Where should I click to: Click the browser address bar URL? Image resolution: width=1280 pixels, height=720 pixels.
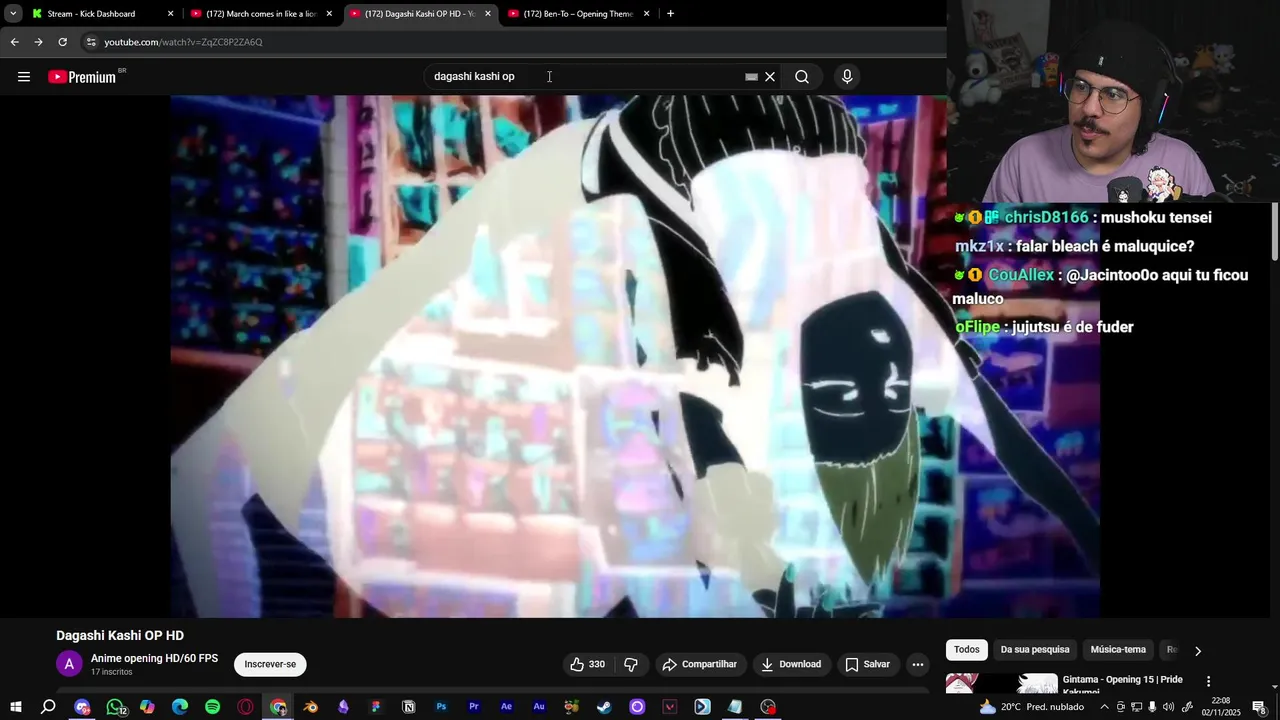pos(183,42)
